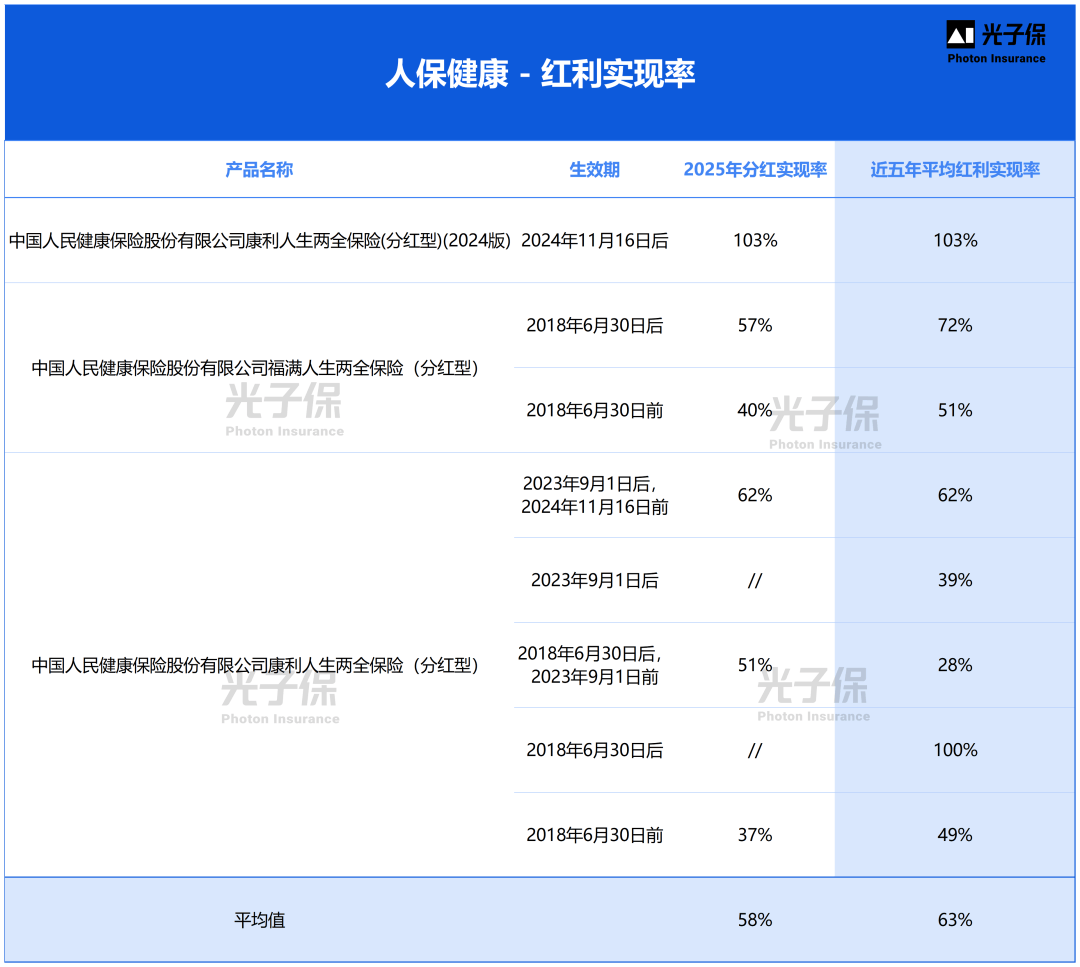Image resolution: width=1080 pixels, height=967 pixels.
Task: Click the // placeholder in the 100% row
Action: [755, 751]
